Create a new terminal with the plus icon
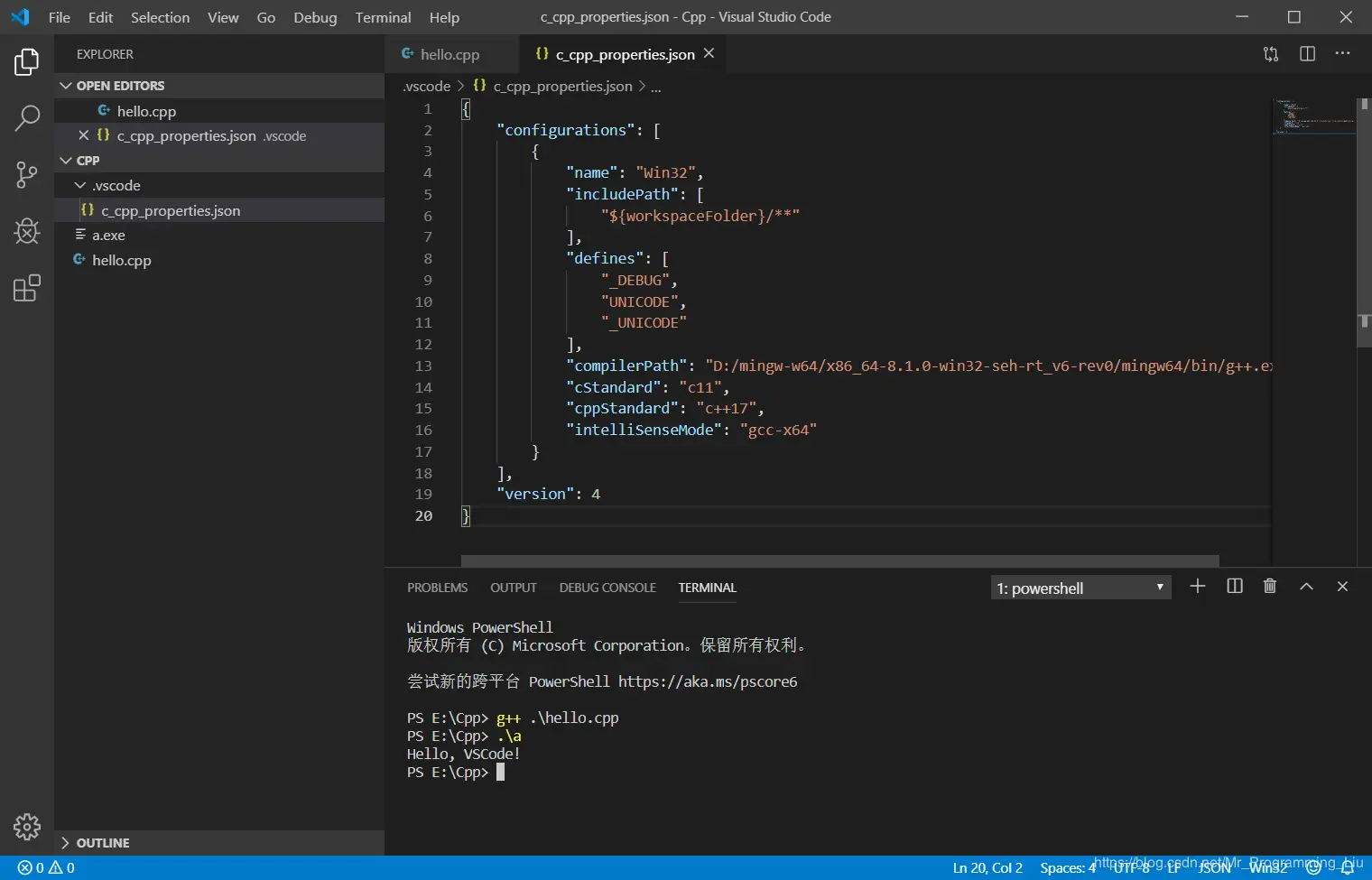Viewport: 1372px width, 880px height. coord(1198,587)
